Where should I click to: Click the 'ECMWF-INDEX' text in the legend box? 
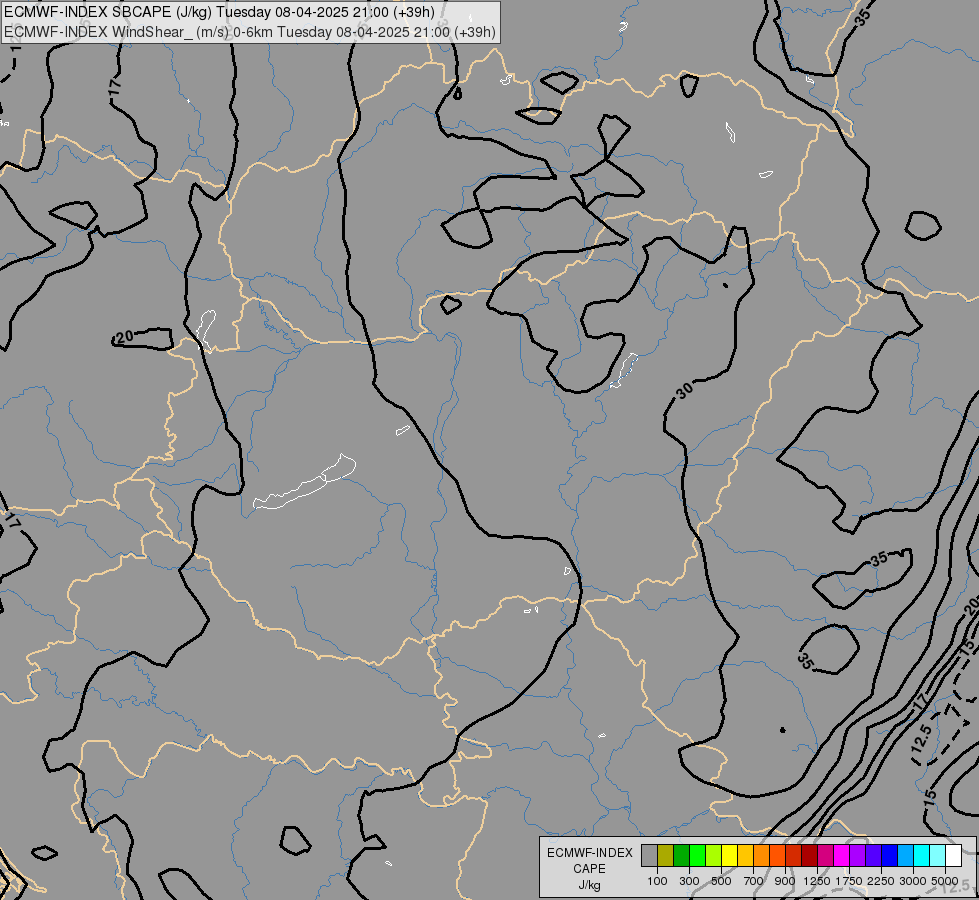click(589, 853)
